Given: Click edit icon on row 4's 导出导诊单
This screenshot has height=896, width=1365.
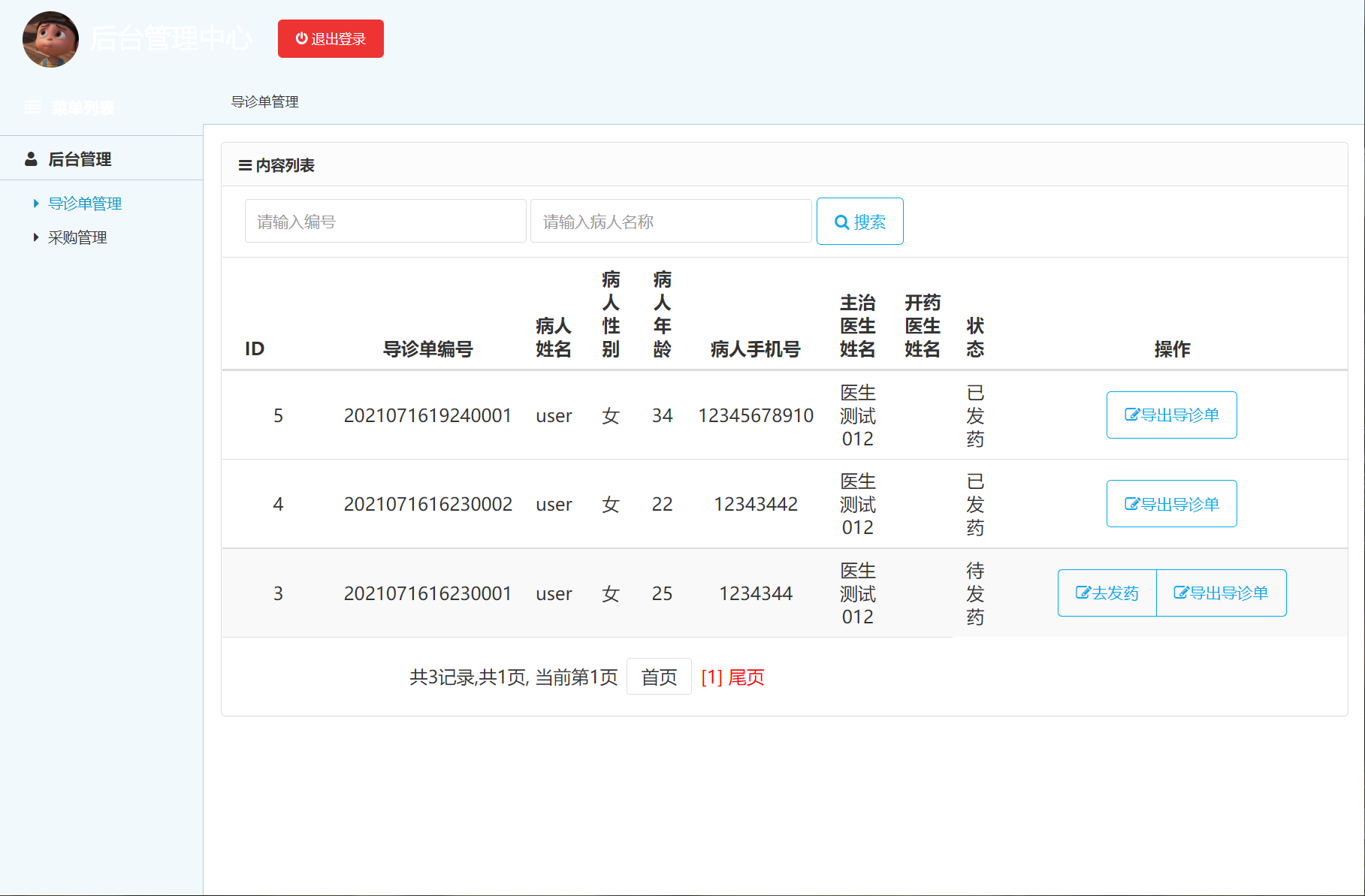Looking at the screenshot, I should (x=1131, y=504).
